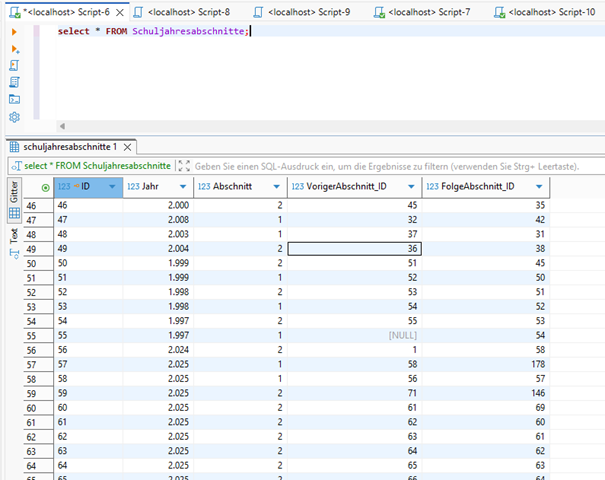605x480 pixels.
Task: Open the SQL console terminal icon
Action: [x=14, y=99]
